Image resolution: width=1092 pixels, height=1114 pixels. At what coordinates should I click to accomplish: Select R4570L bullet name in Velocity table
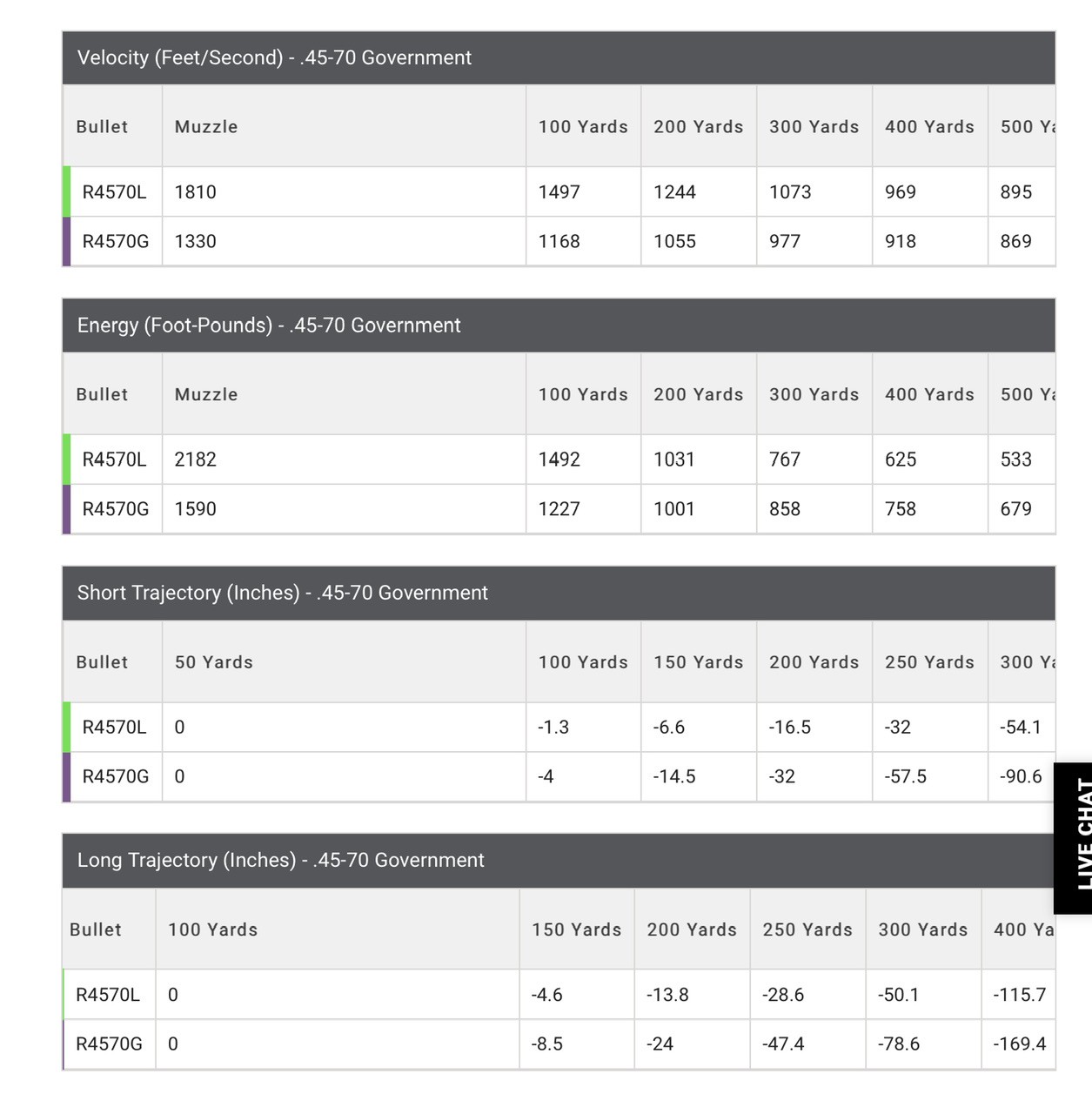point(114,192)
